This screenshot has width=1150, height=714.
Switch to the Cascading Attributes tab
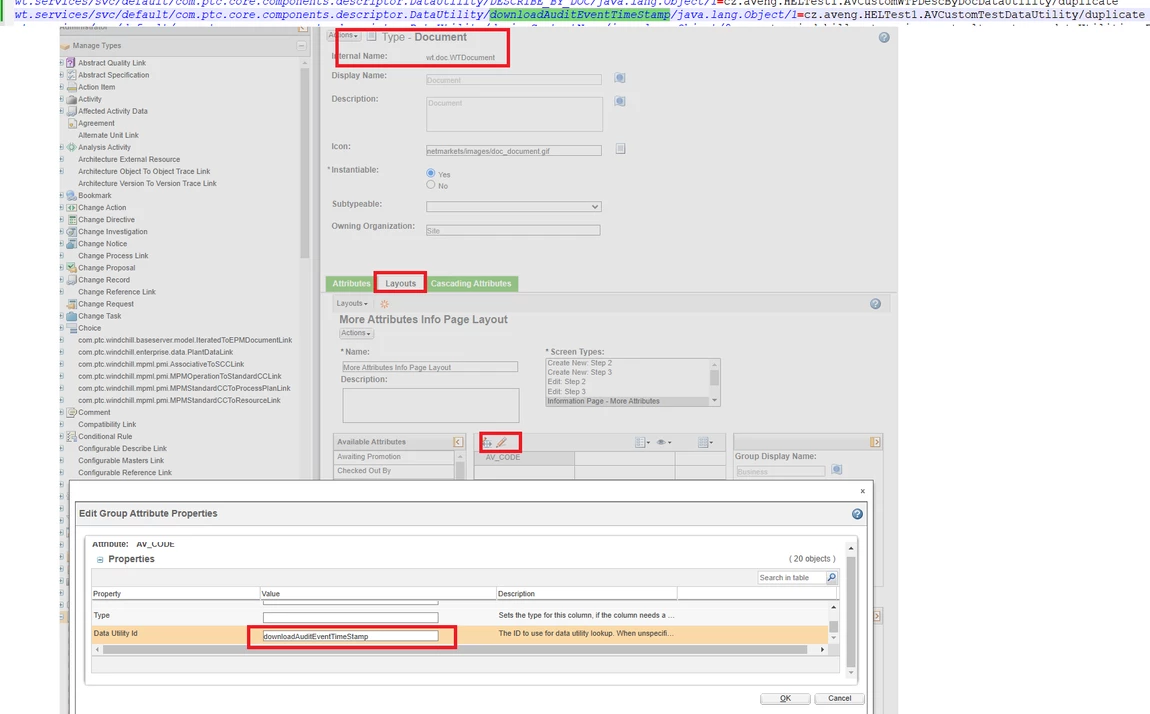[471, 284]
